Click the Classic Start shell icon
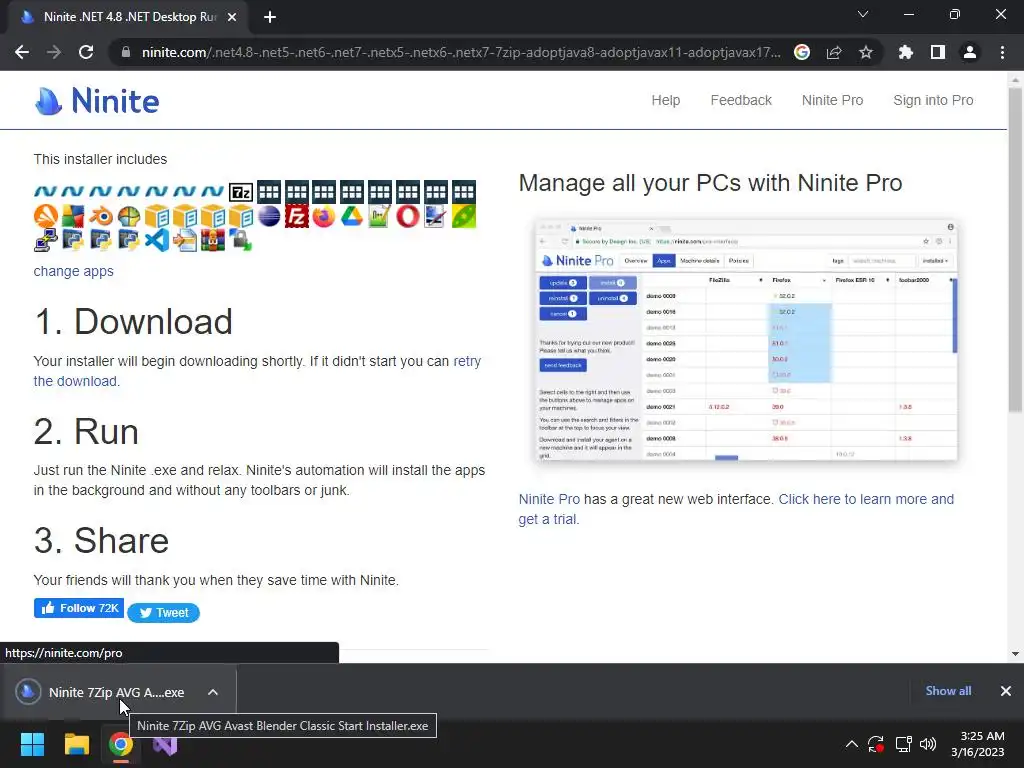 (x=129, y=216)
